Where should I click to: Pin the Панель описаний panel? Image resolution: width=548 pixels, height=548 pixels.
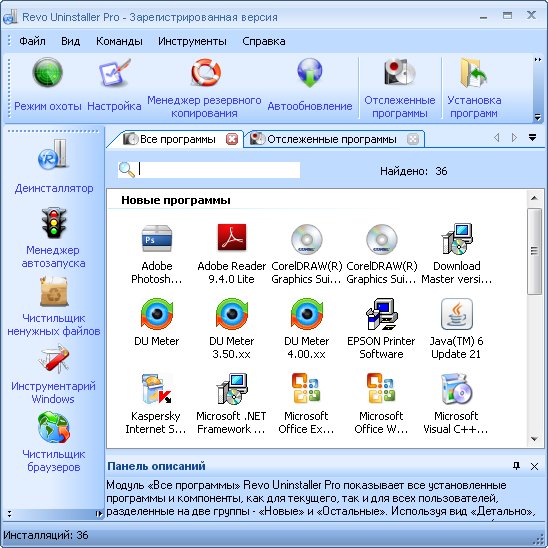click(x=516, y=466)
